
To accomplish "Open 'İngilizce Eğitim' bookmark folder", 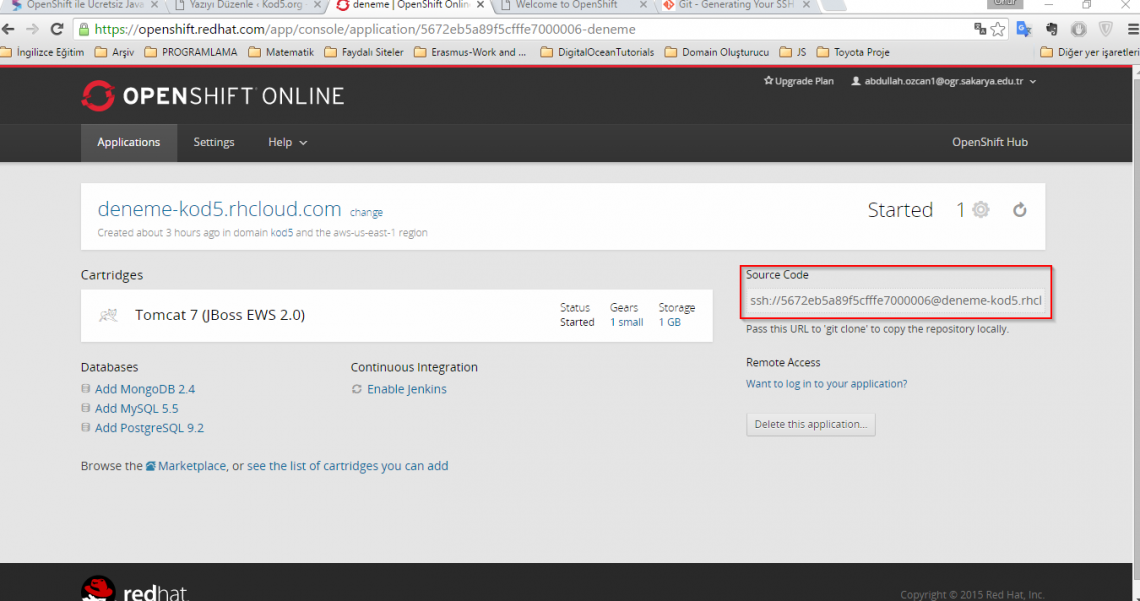I will pyautogui.click(x=43, y=52).
